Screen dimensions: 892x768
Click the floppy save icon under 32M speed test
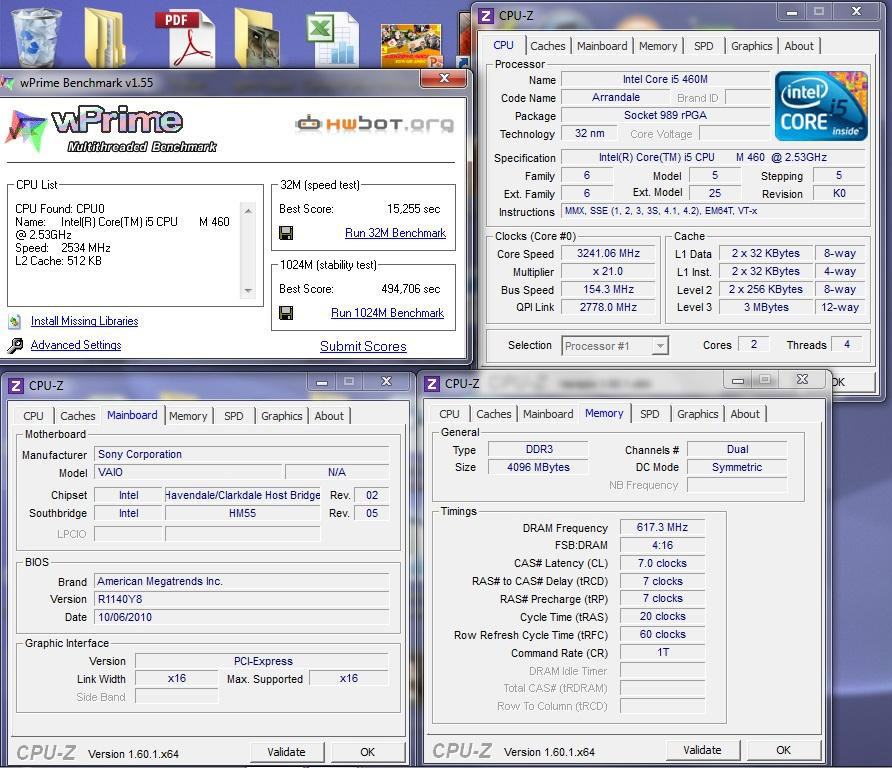click(286, 233)
